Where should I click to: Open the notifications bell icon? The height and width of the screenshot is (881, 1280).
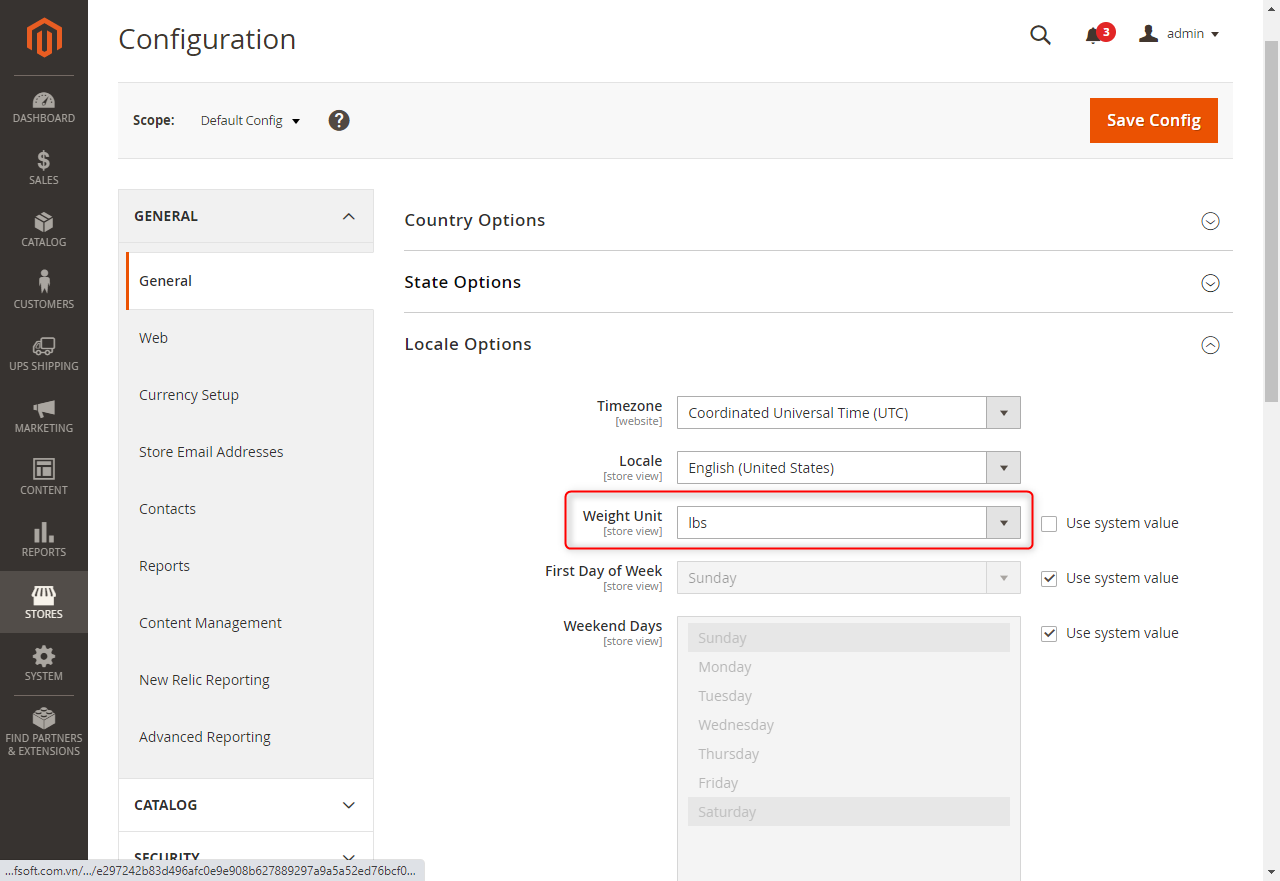(x=1093, y=36)
